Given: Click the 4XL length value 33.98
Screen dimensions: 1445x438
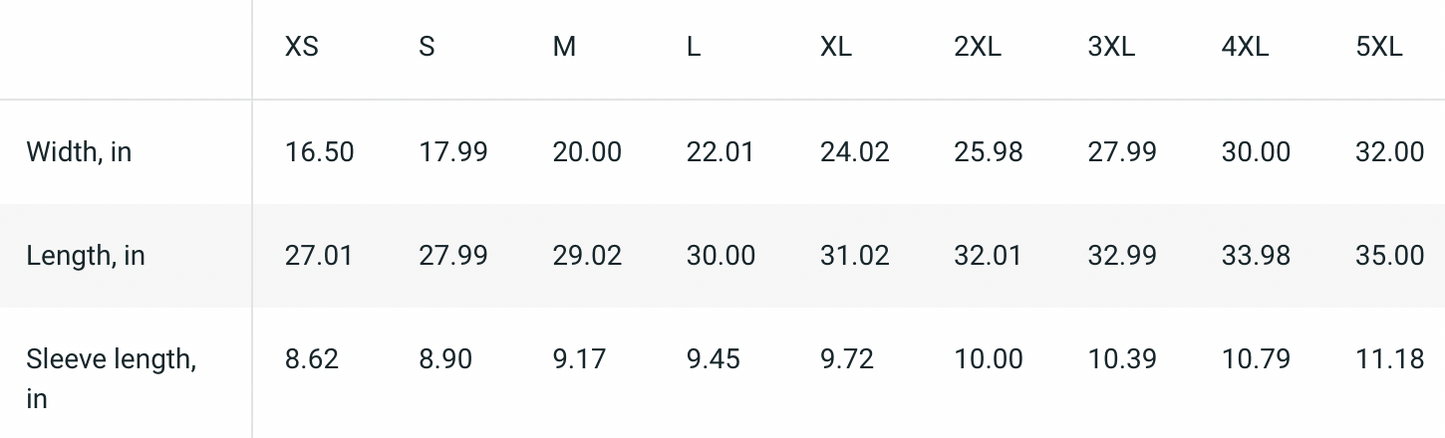Looking at the screenshot, I should coord(1255,255).
